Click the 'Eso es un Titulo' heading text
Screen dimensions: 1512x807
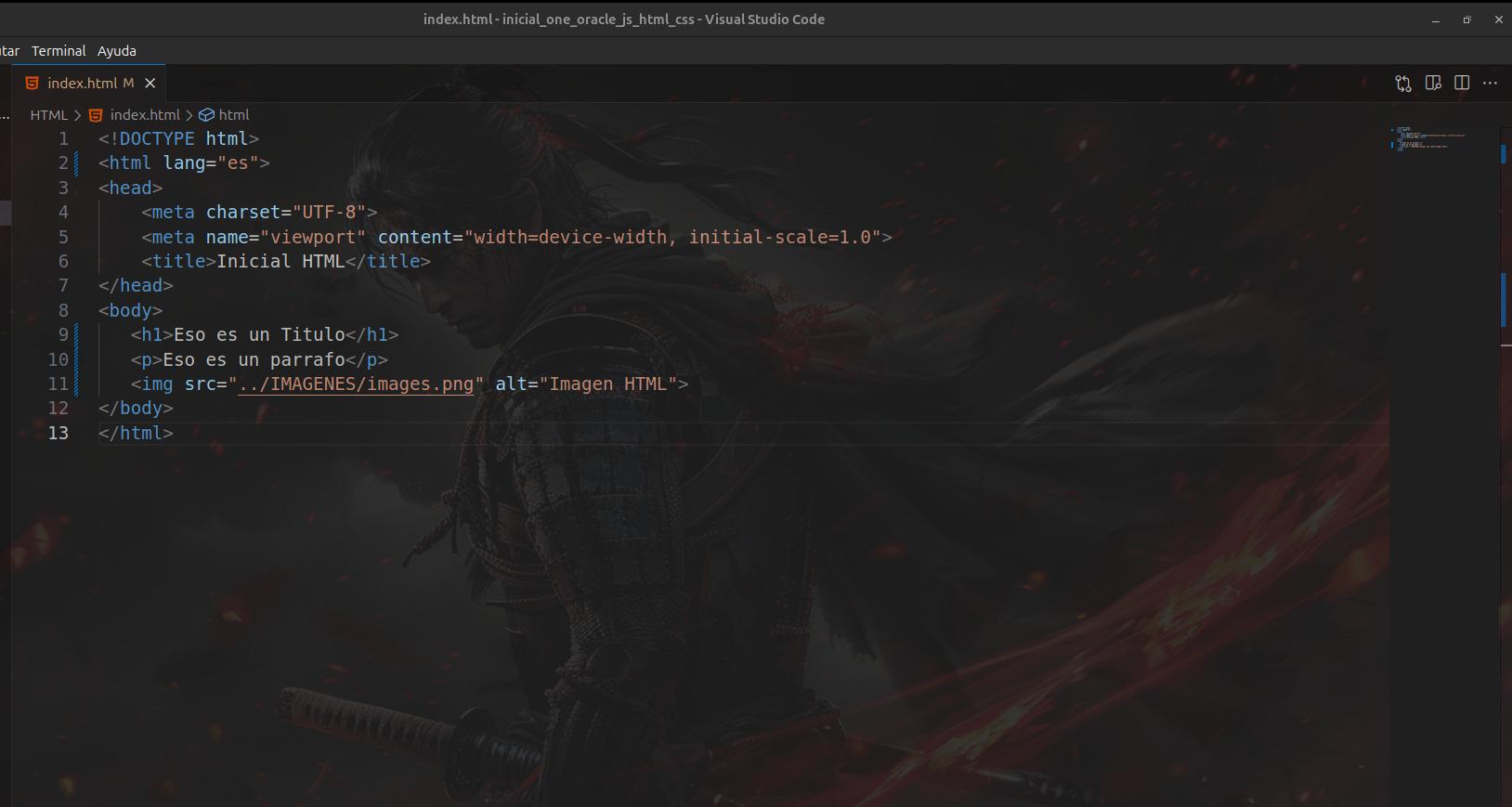(x=259, y=334)
